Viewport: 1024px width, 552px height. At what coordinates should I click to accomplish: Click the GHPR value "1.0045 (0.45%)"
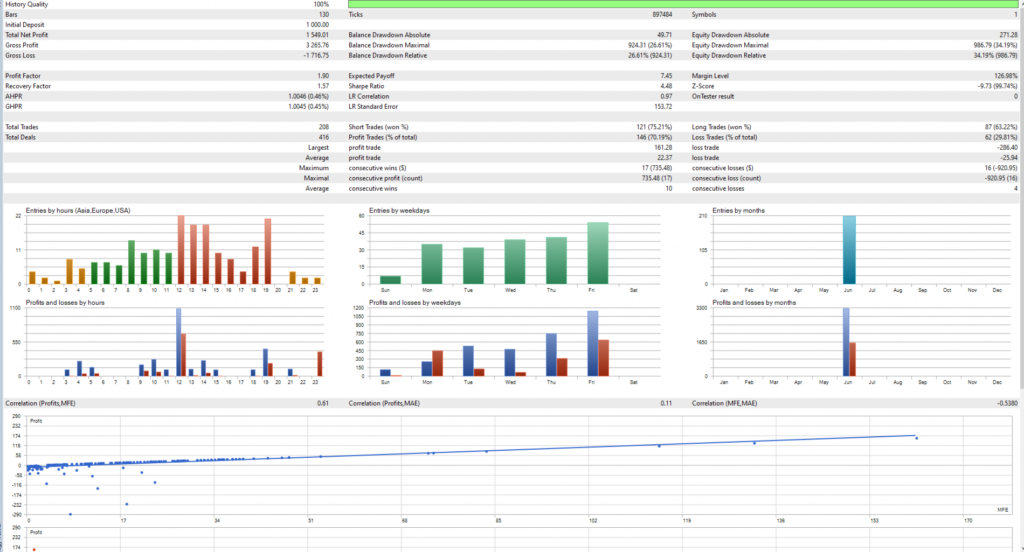click(x=308, y=106)
